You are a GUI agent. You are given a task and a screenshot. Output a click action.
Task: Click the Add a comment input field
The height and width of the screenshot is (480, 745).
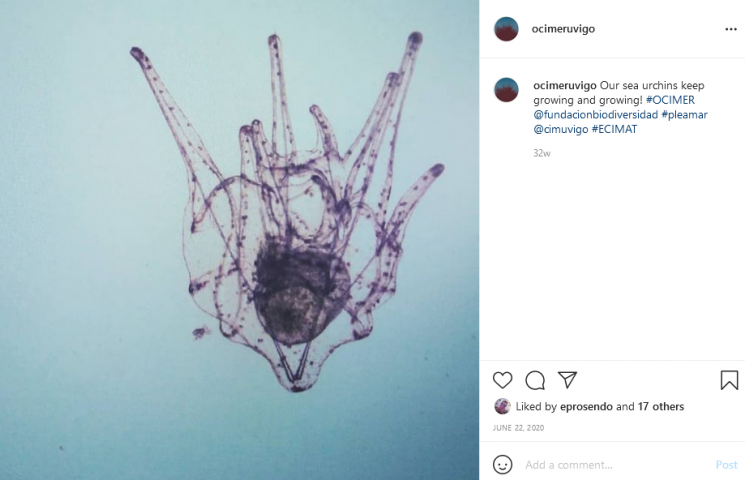(615, 465)
